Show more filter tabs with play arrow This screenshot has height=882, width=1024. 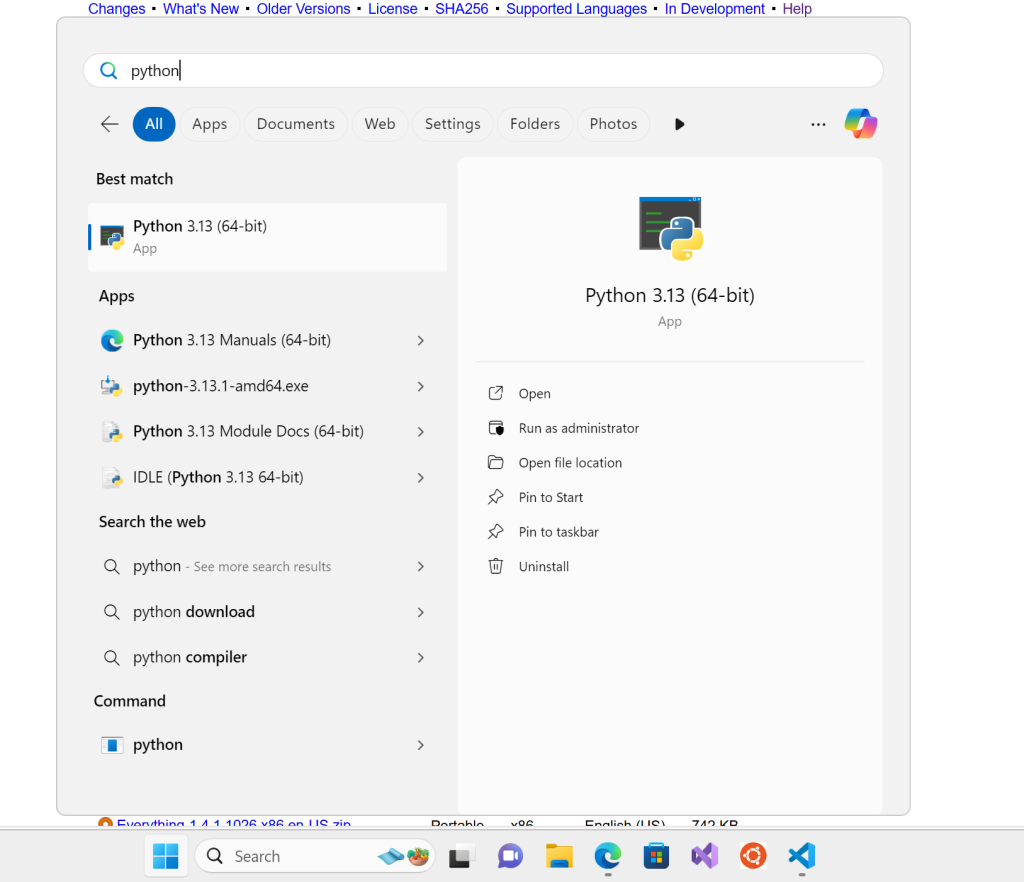pos(679,124)
